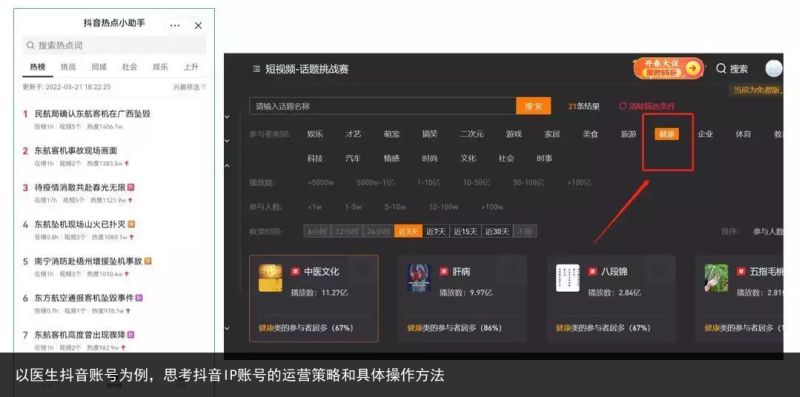The width and height of the screenshot is (800, 397).
Task: Open hot item 东航客机事故现场画面
Action: click(x=76, y=151)
